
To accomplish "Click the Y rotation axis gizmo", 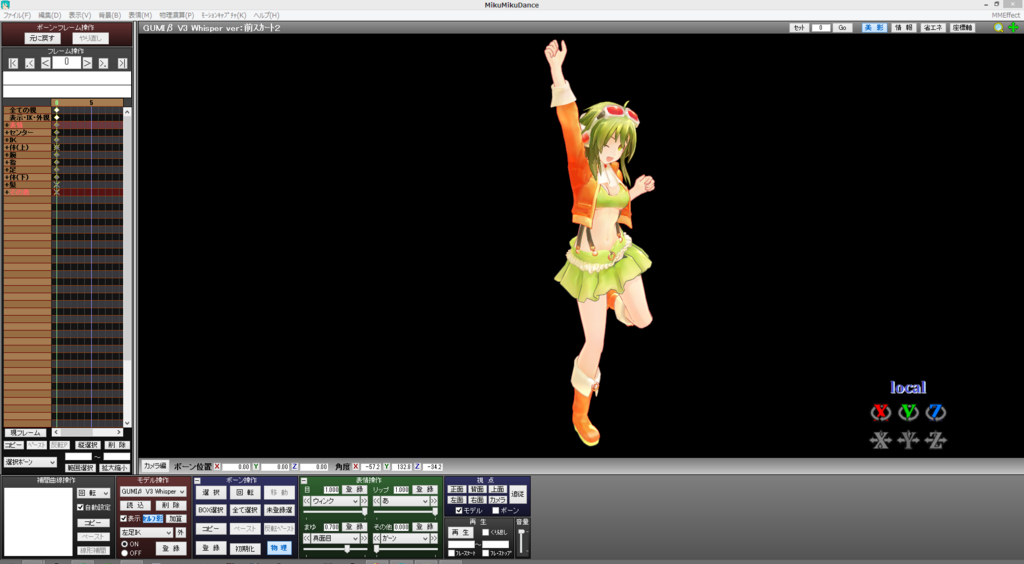I will pos(908,412).
